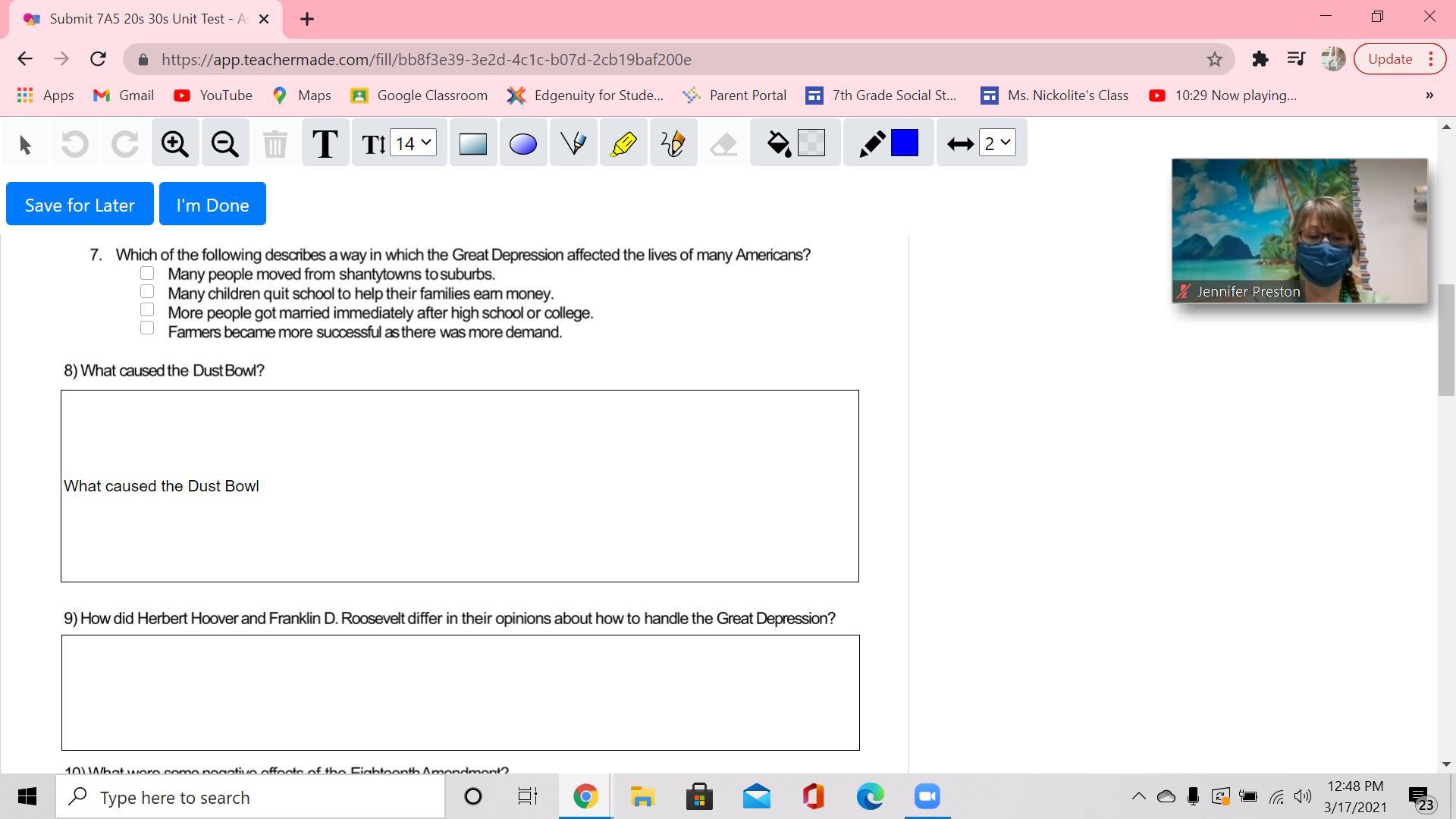
Task: Select the Text tool
Action: coord(325,143)
